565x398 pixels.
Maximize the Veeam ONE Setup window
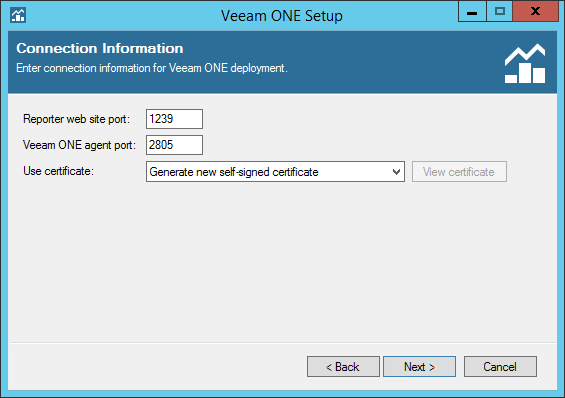[x=499, y=12]
